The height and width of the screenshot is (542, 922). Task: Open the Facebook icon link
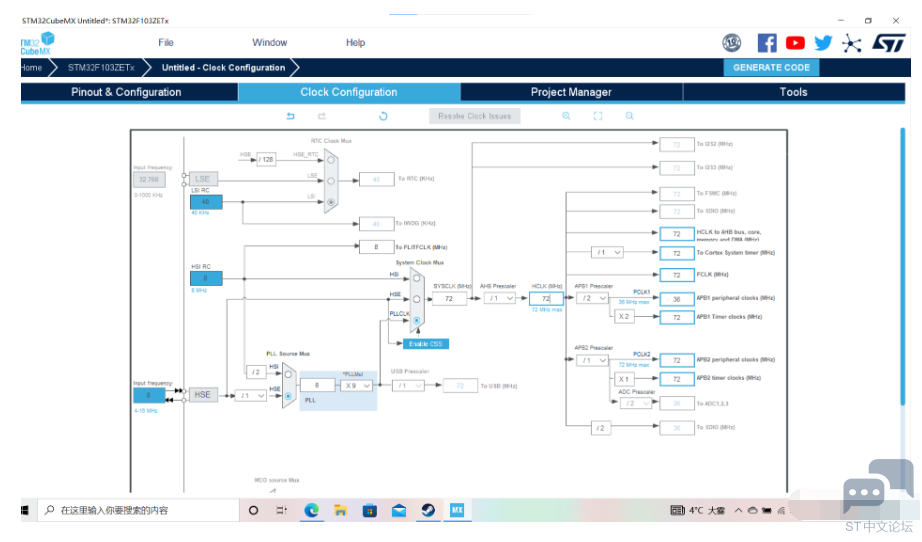click(x=767, y=43)
